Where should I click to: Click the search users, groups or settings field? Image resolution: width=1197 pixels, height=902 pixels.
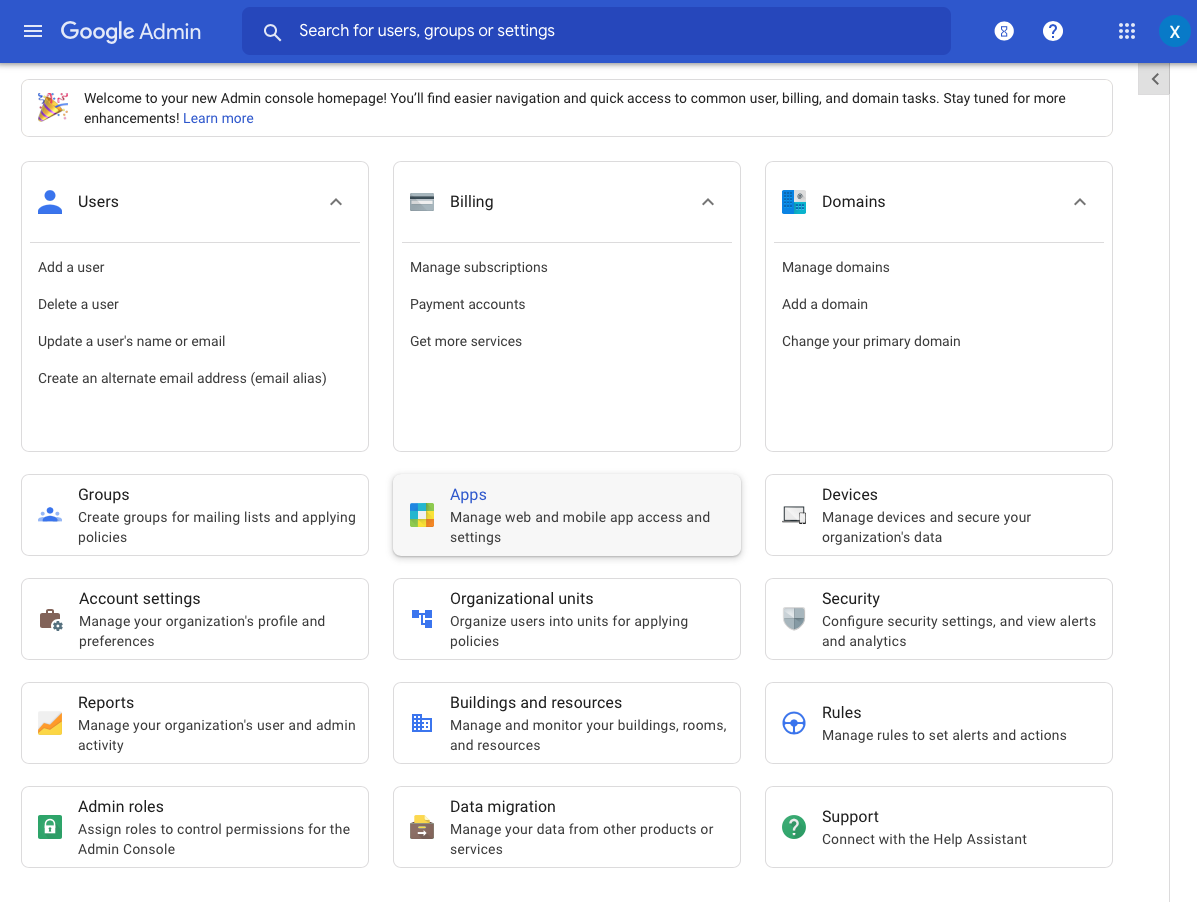[596, 31]
